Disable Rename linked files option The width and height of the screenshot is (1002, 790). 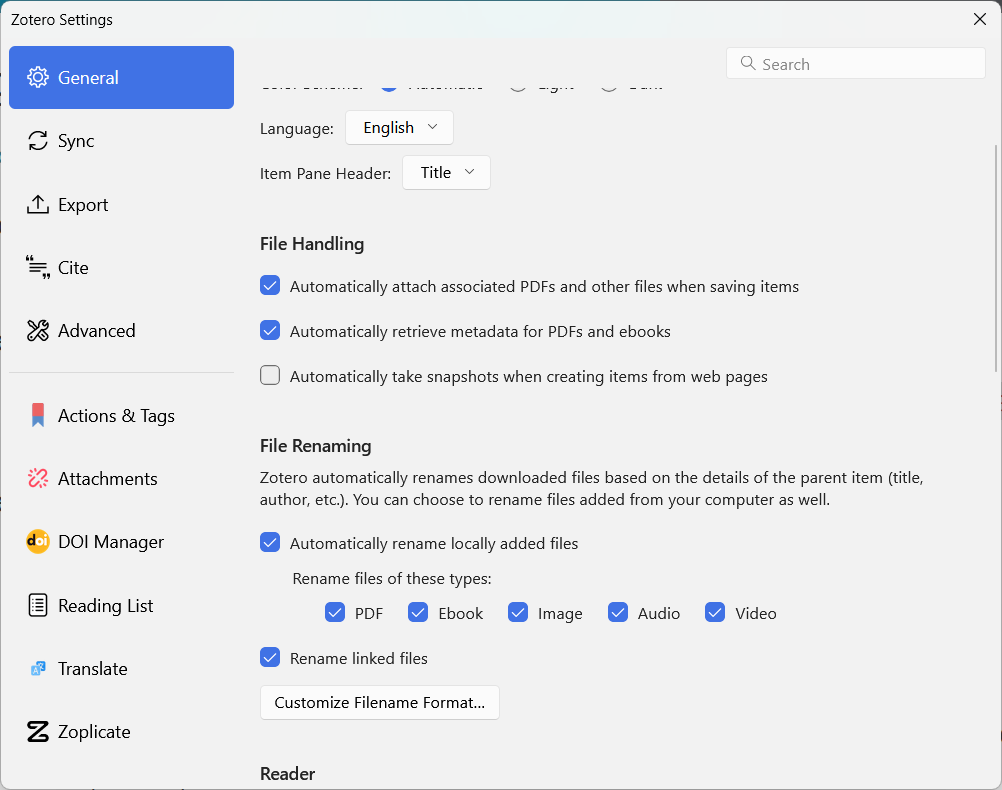tap(270, 658)
